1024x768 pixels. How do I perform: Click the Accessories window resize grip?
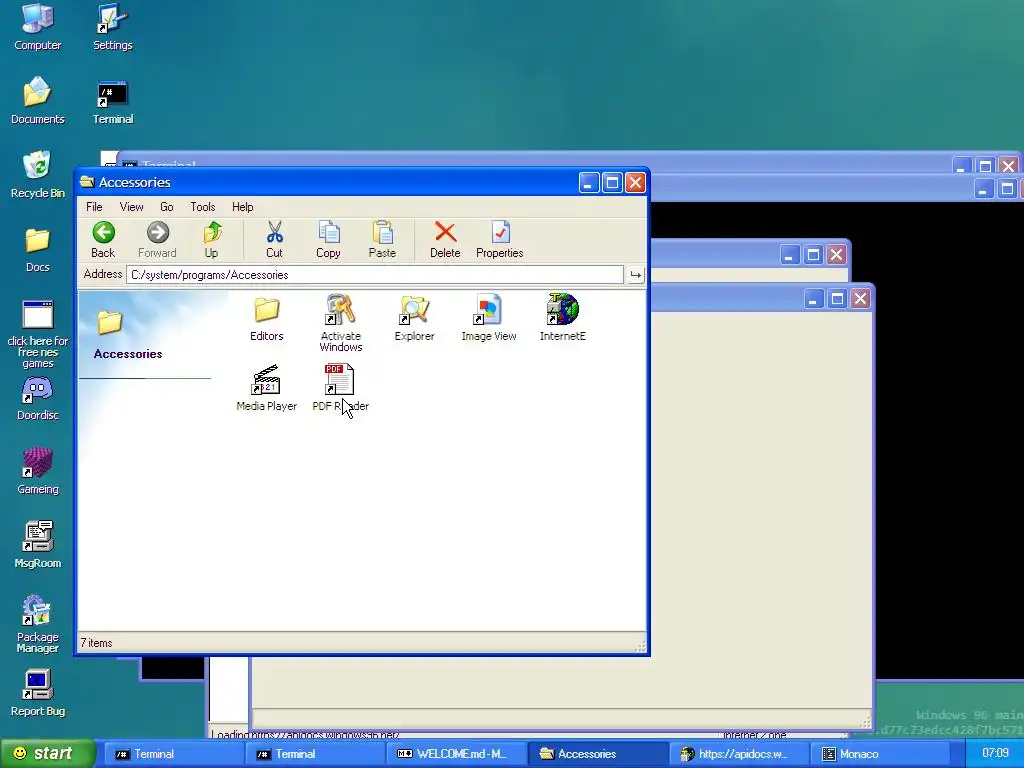tap(640, 646)
